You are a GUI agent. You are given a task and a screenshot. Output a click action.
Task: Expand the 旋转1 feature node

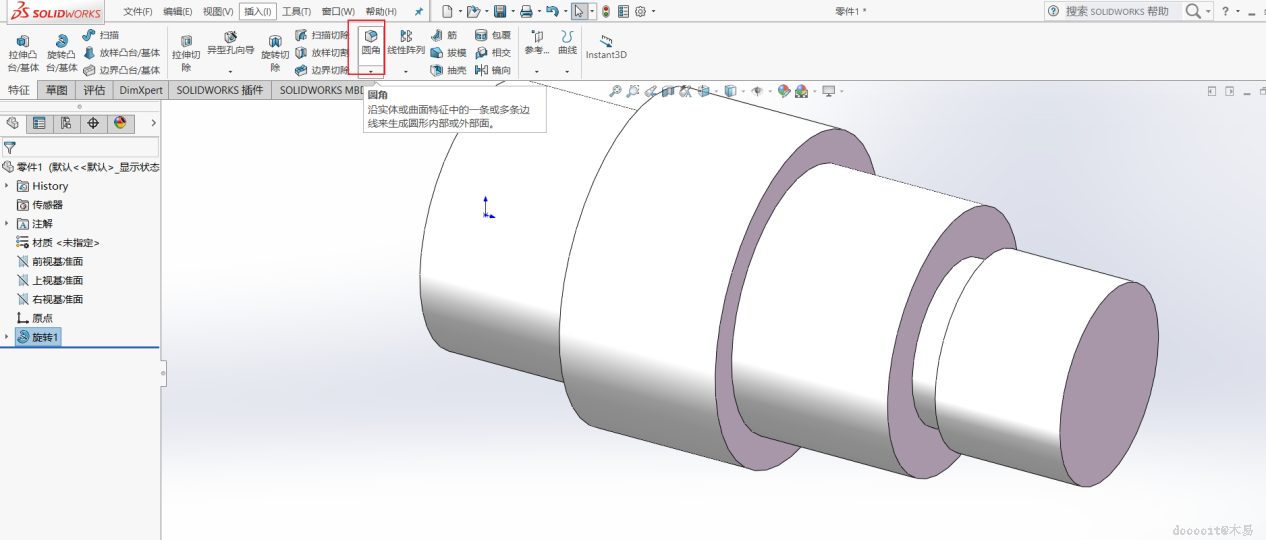[x=7, y=337]
